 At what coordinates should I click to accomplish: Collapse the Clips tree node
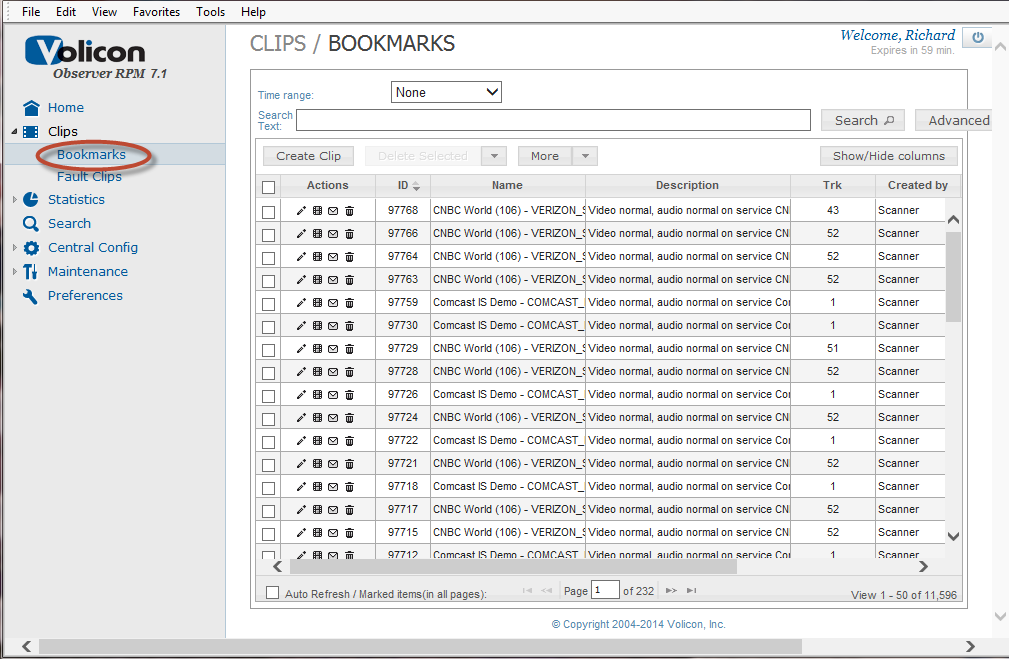14,131
